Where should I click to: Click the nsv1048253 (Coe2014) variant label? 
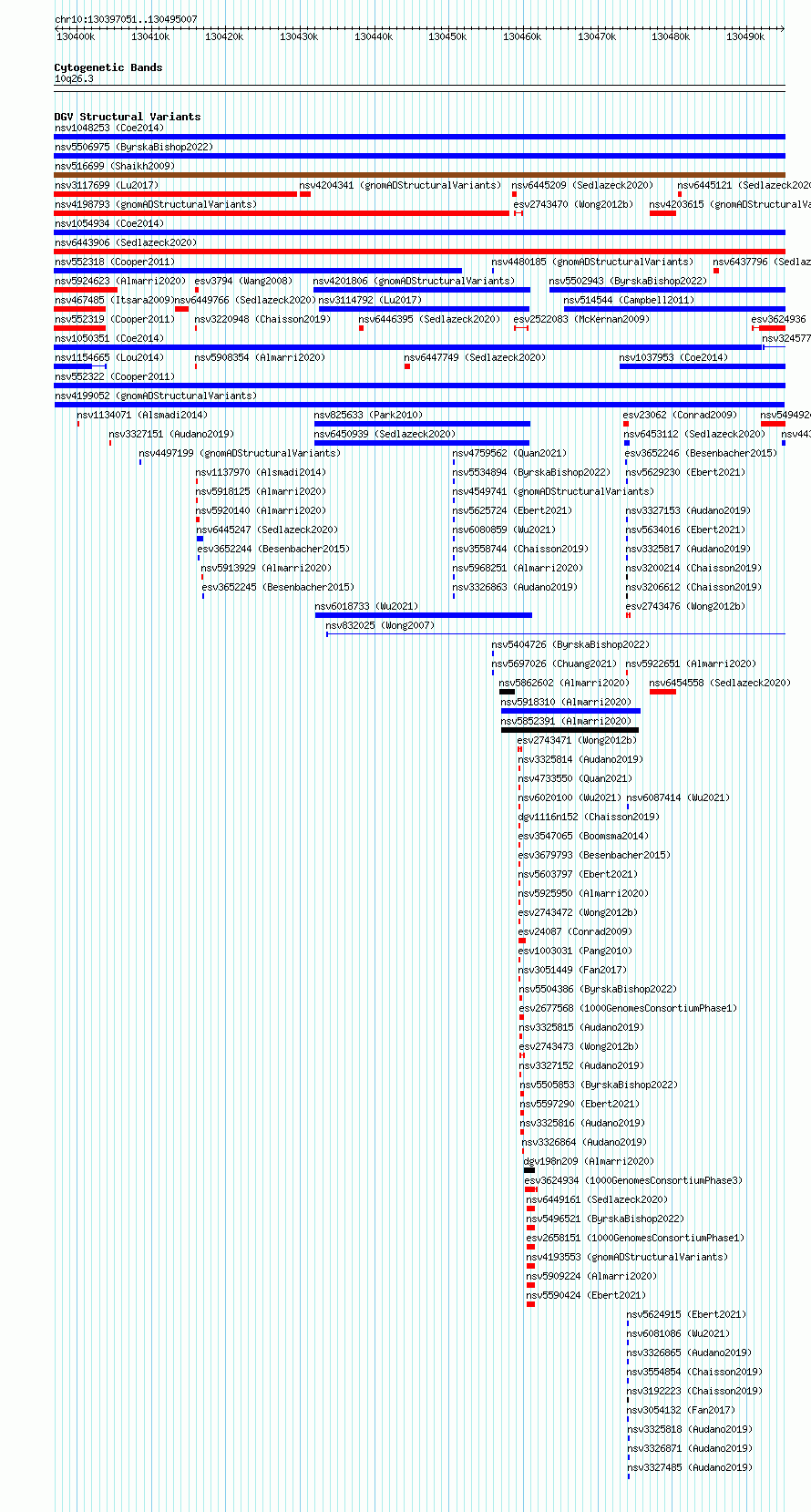tap(109, 128)
